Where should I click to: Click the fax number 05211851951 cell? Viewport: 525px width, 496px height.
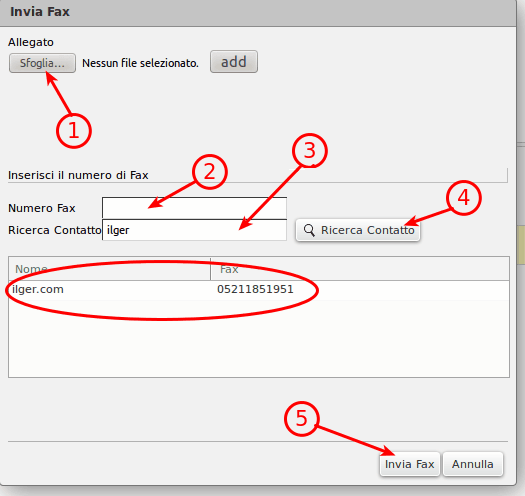pos(255,289)
